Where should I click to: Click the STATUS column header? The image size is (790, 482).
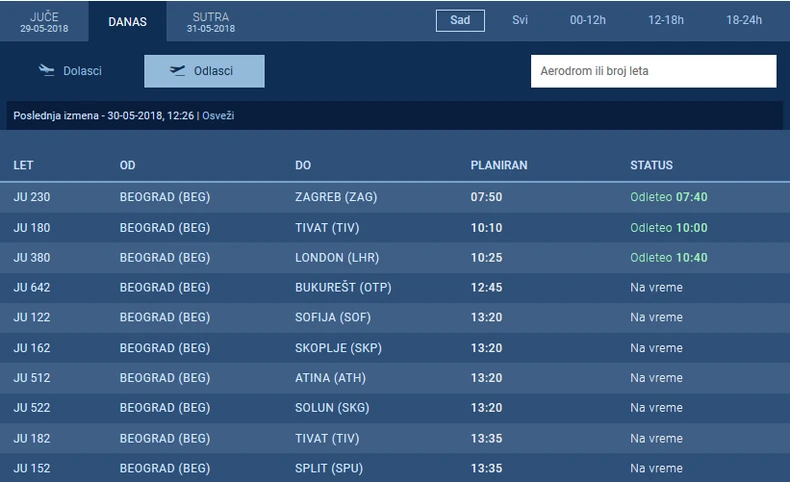[x=651, y=165]
